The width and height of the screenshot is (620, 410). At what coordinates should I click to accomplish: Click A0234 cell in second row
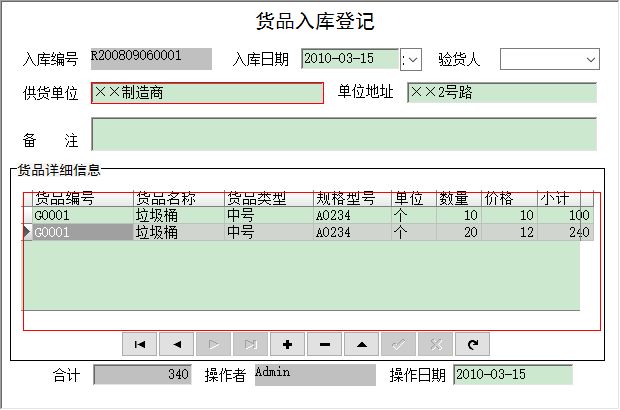(352, 232)
